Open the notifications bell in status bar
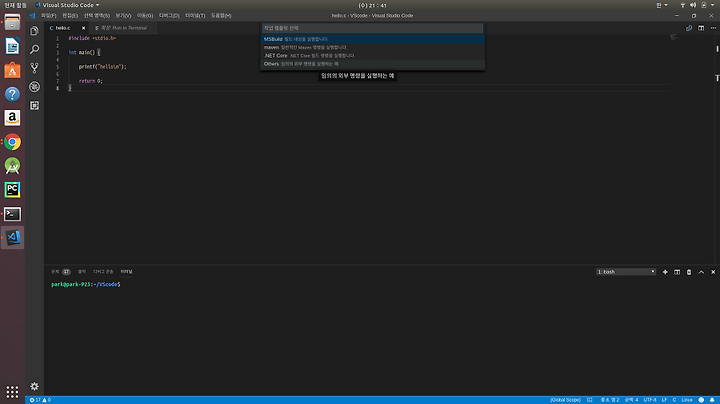 pyautogui.click(x=712, y=400)
